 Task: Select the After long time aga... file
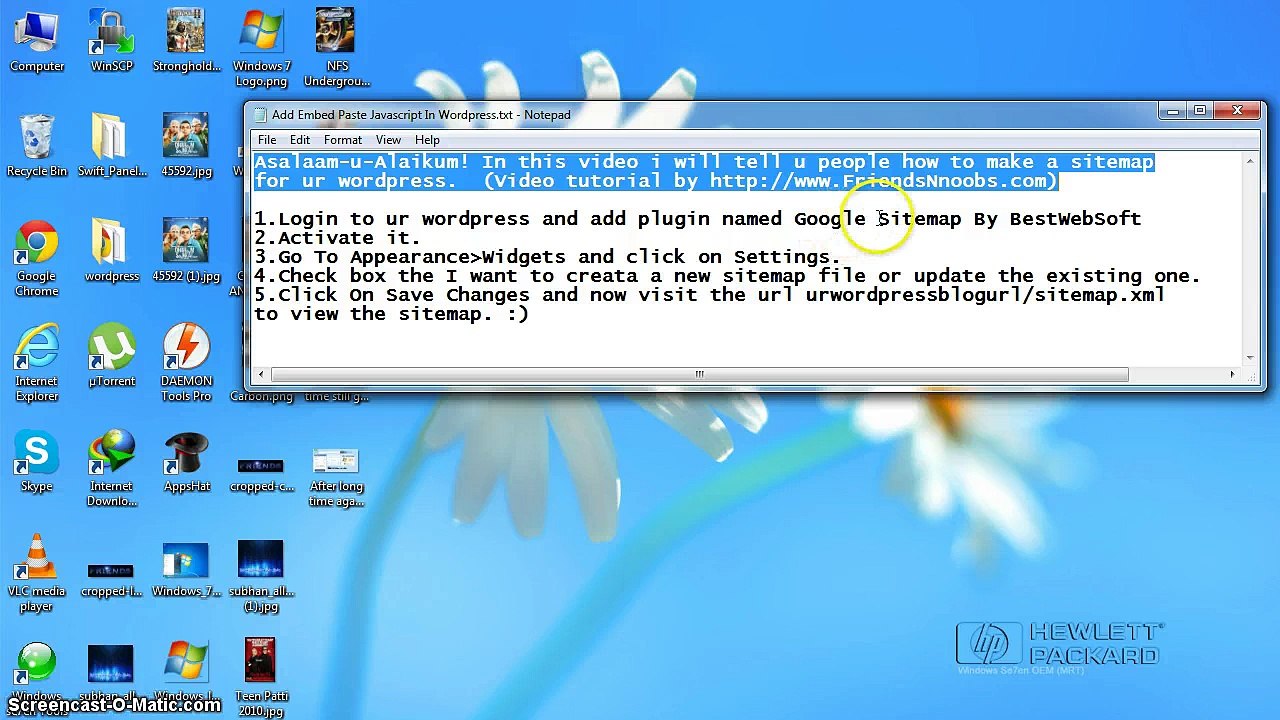(x=336, y=476)
